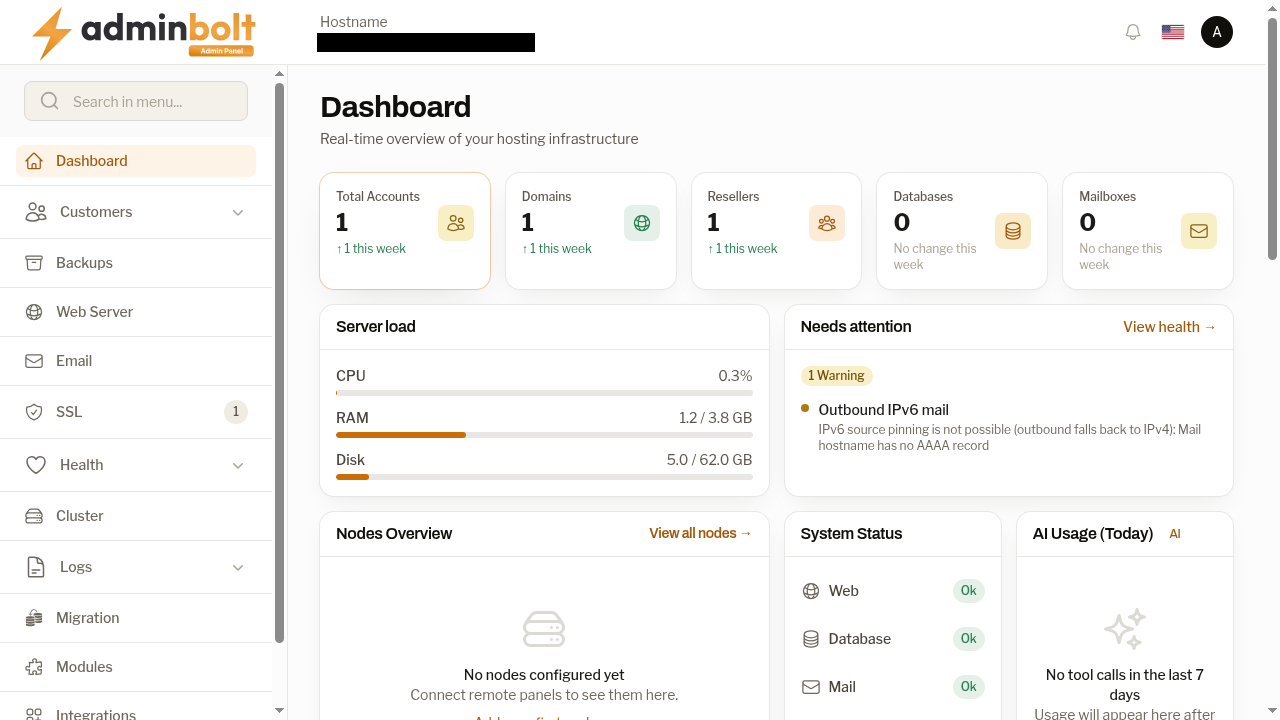Click the Mail status Ok badge
Image resolution: width=1280 pixels, height=720 pixels.
[x=968, y=687]
